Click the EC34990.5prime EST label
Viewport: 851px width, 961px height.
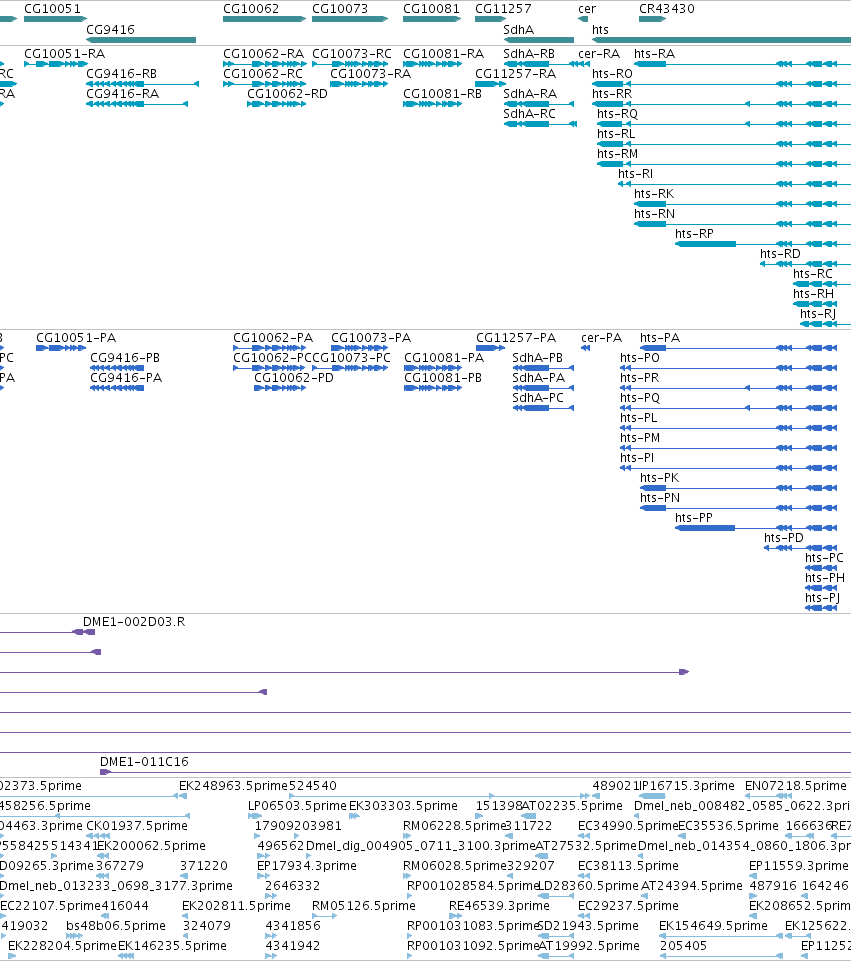click(628, 825)
